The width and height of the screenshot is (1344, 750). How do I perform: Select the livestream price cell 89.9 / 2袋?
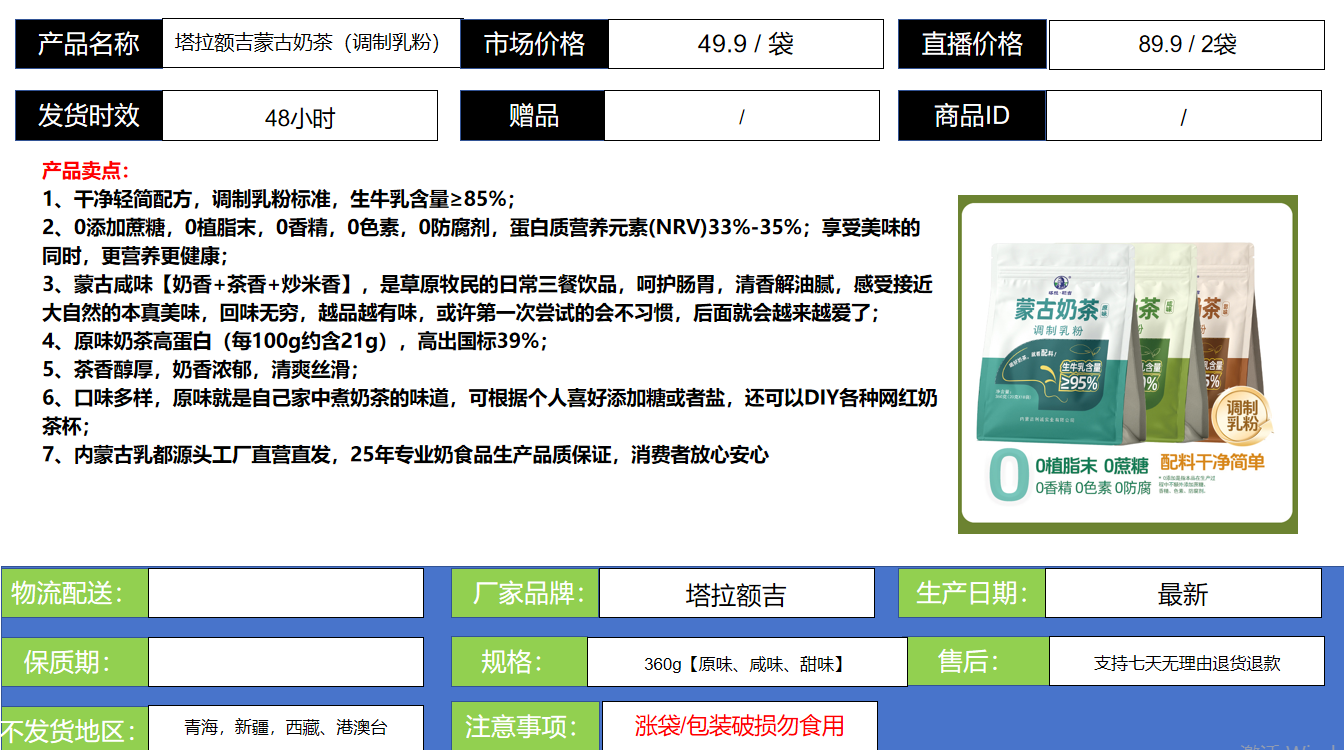1187,44
